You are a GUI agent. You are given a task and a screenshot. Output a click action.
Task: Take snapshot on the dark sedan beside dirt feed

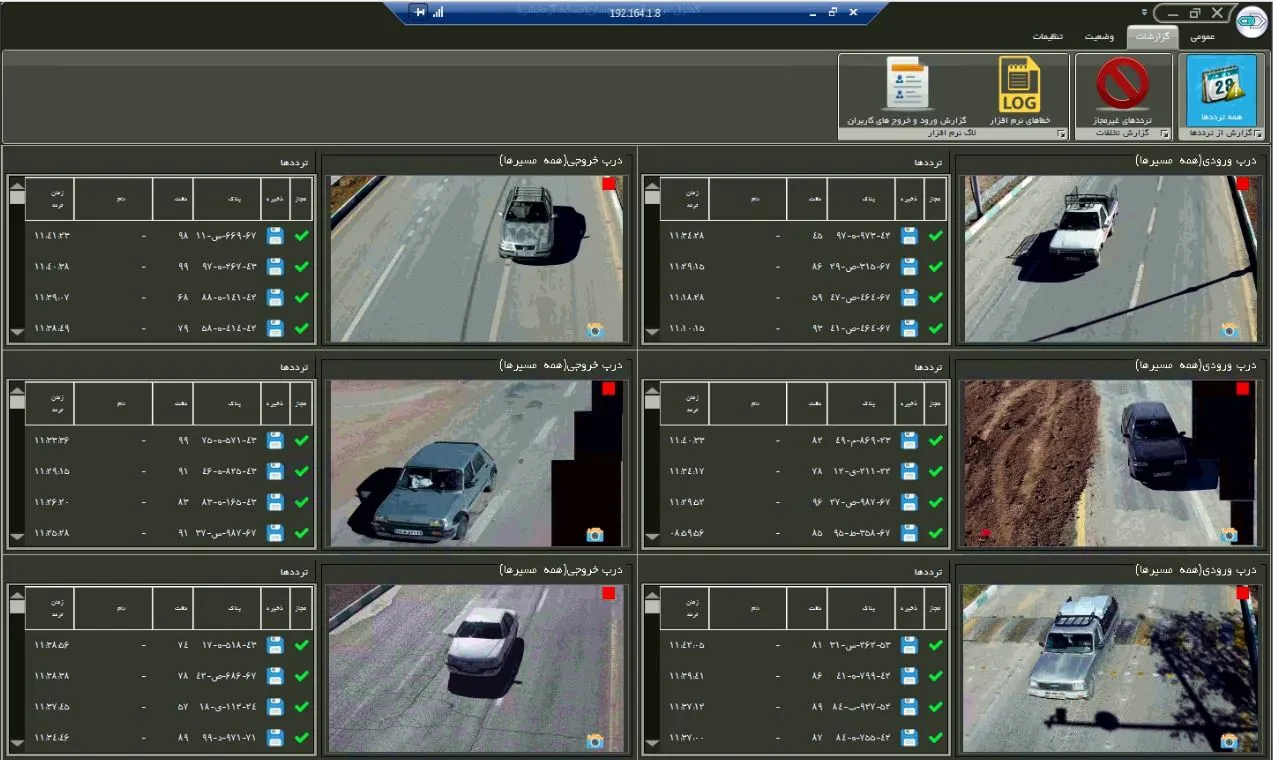[1229, 534]
